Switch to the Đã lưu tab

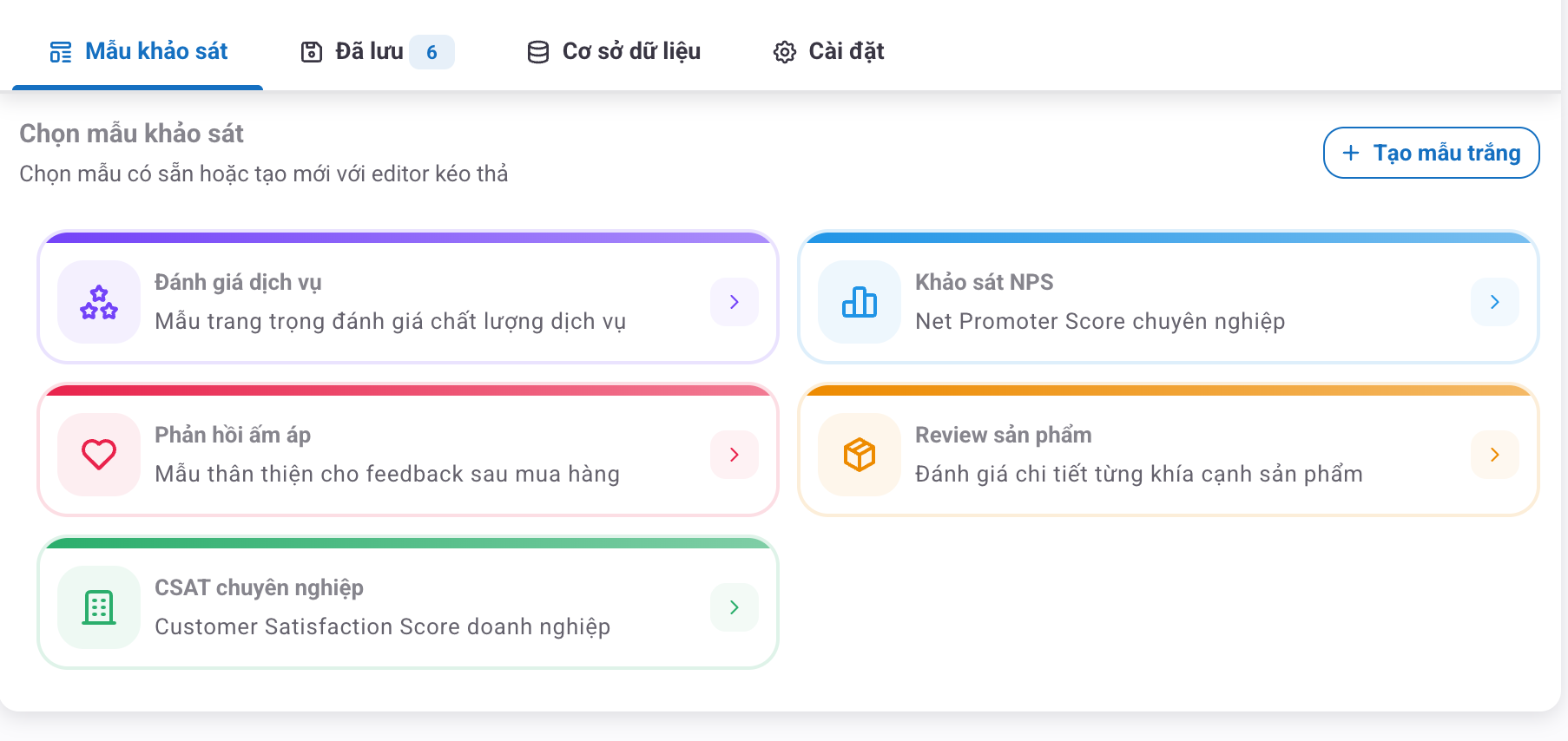(x=370, y=51)
